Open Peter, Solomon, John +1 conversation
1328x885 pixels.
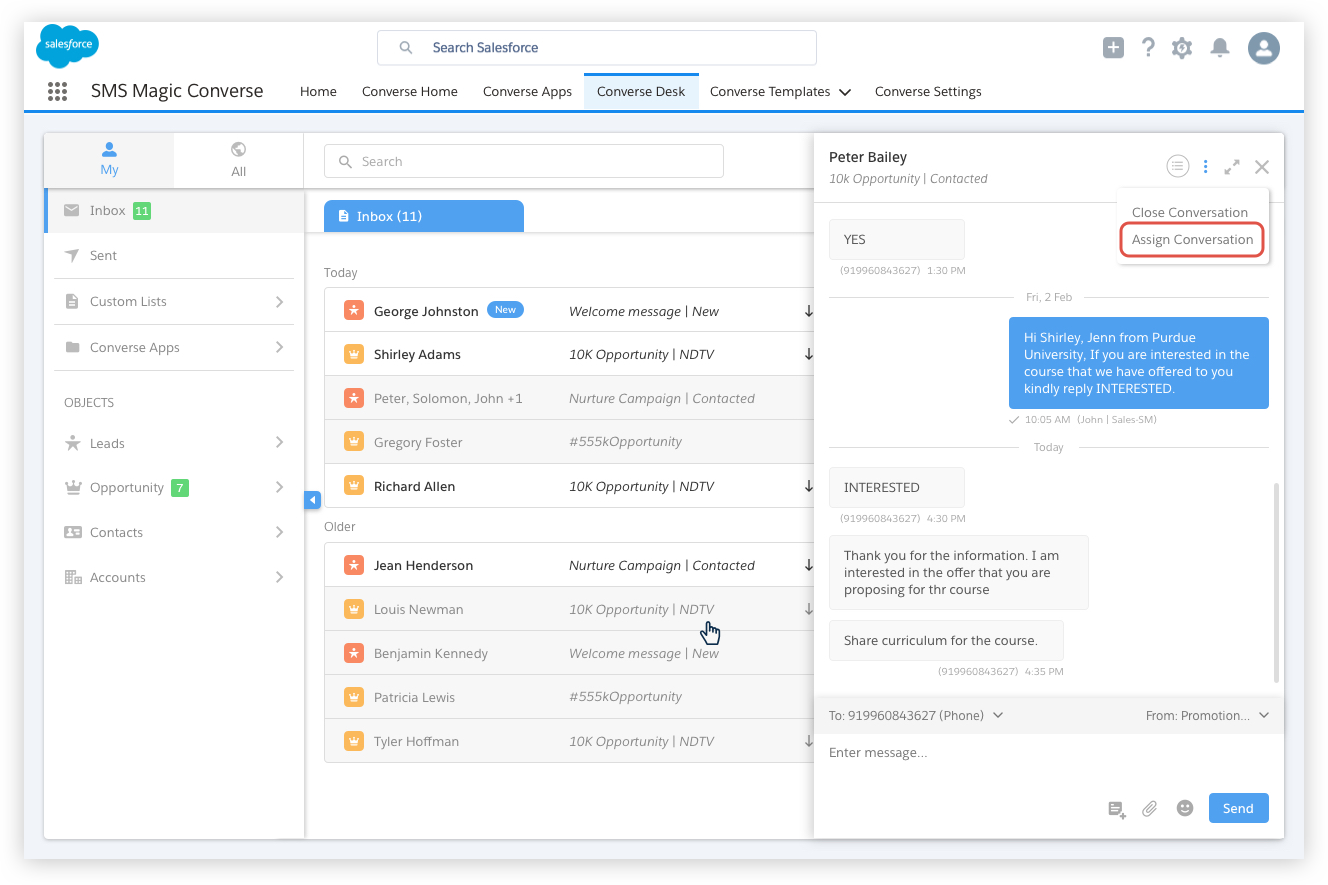(569, 398)
